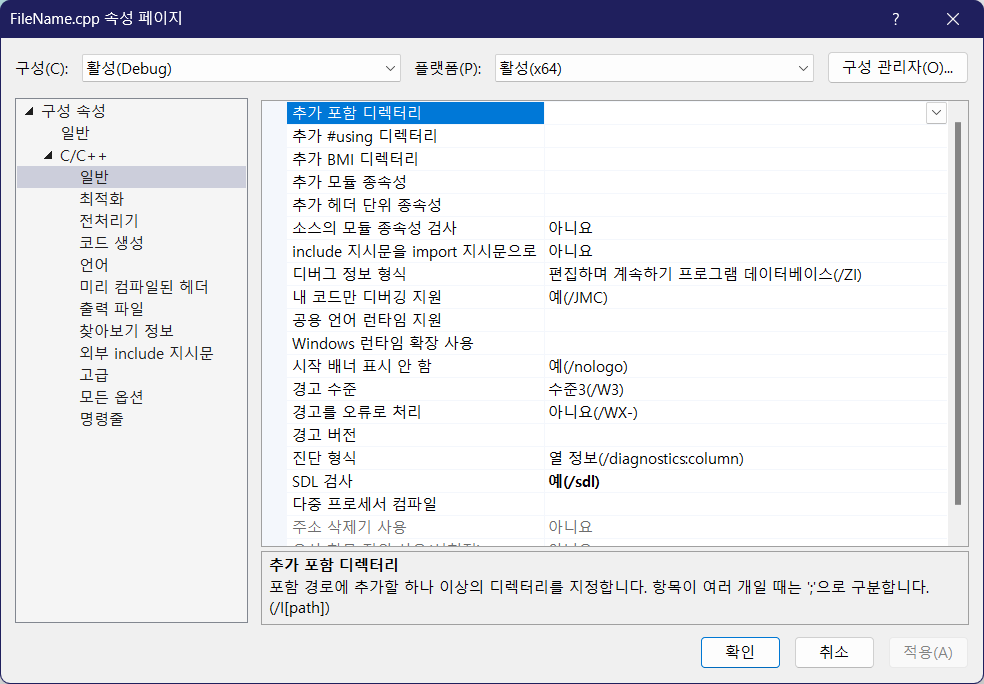The height and width of the screenshot is (684, 984).
Task: Select Windows 런타임 확장 사용 property
Action: tap(415, 343)
